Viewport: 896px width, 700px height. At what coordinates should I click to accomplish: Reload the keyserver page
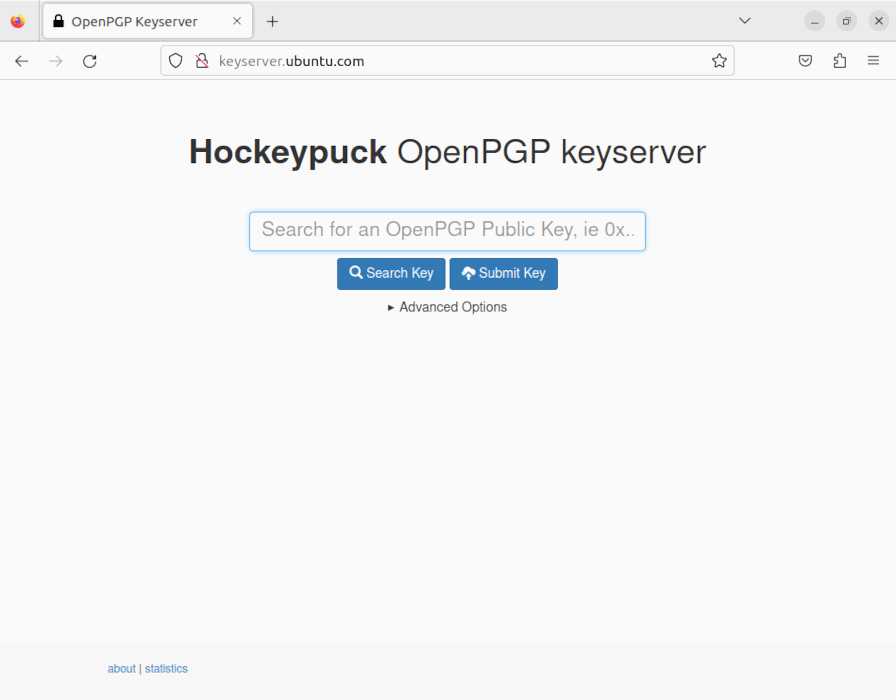(89, 61)
